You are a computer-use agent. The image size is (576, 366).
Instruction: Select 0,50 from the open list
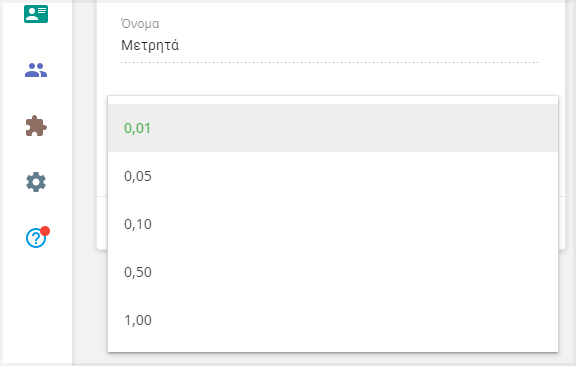(333, 272)
